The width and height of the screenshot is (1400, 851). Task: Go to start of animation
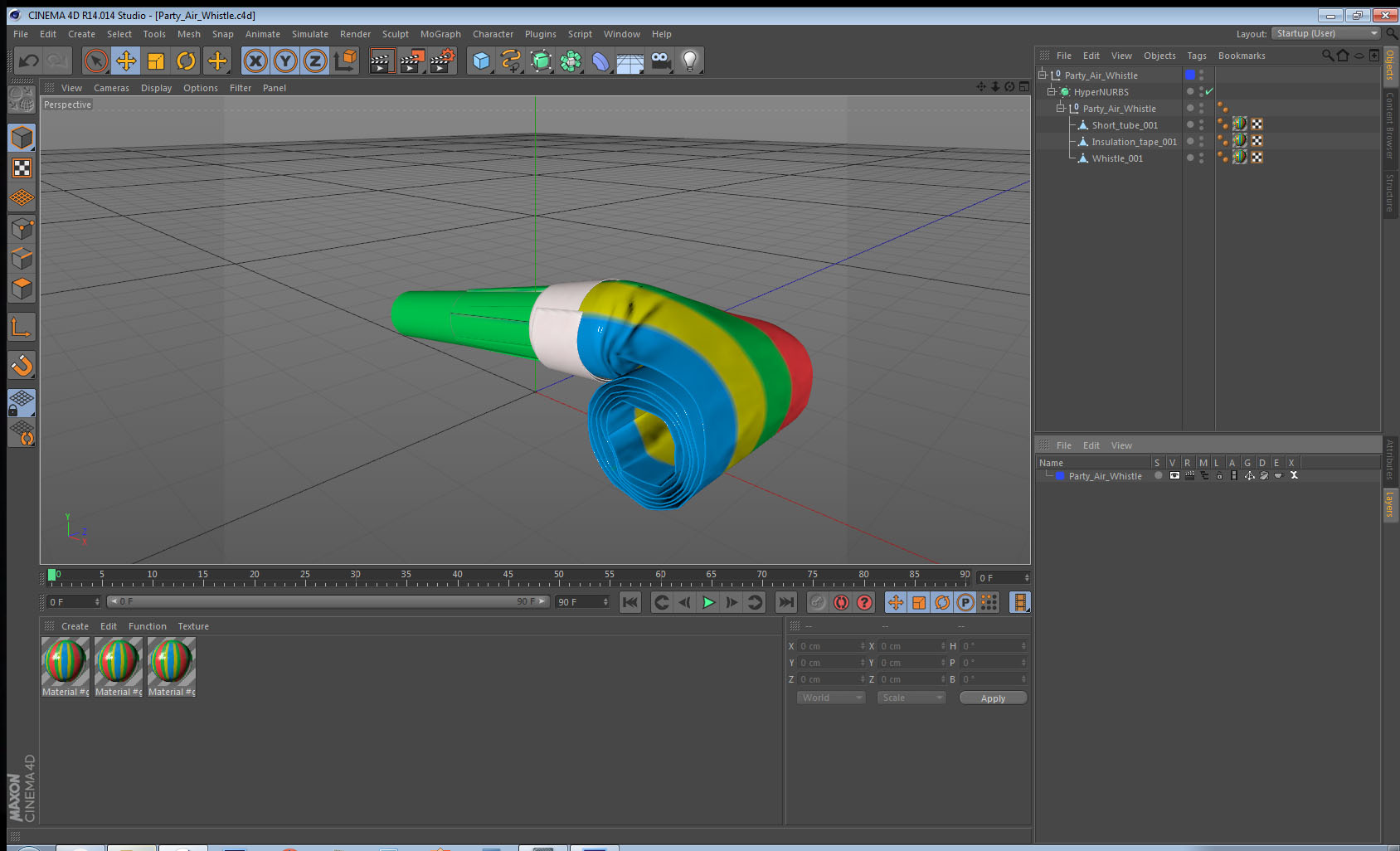(630, 602)
